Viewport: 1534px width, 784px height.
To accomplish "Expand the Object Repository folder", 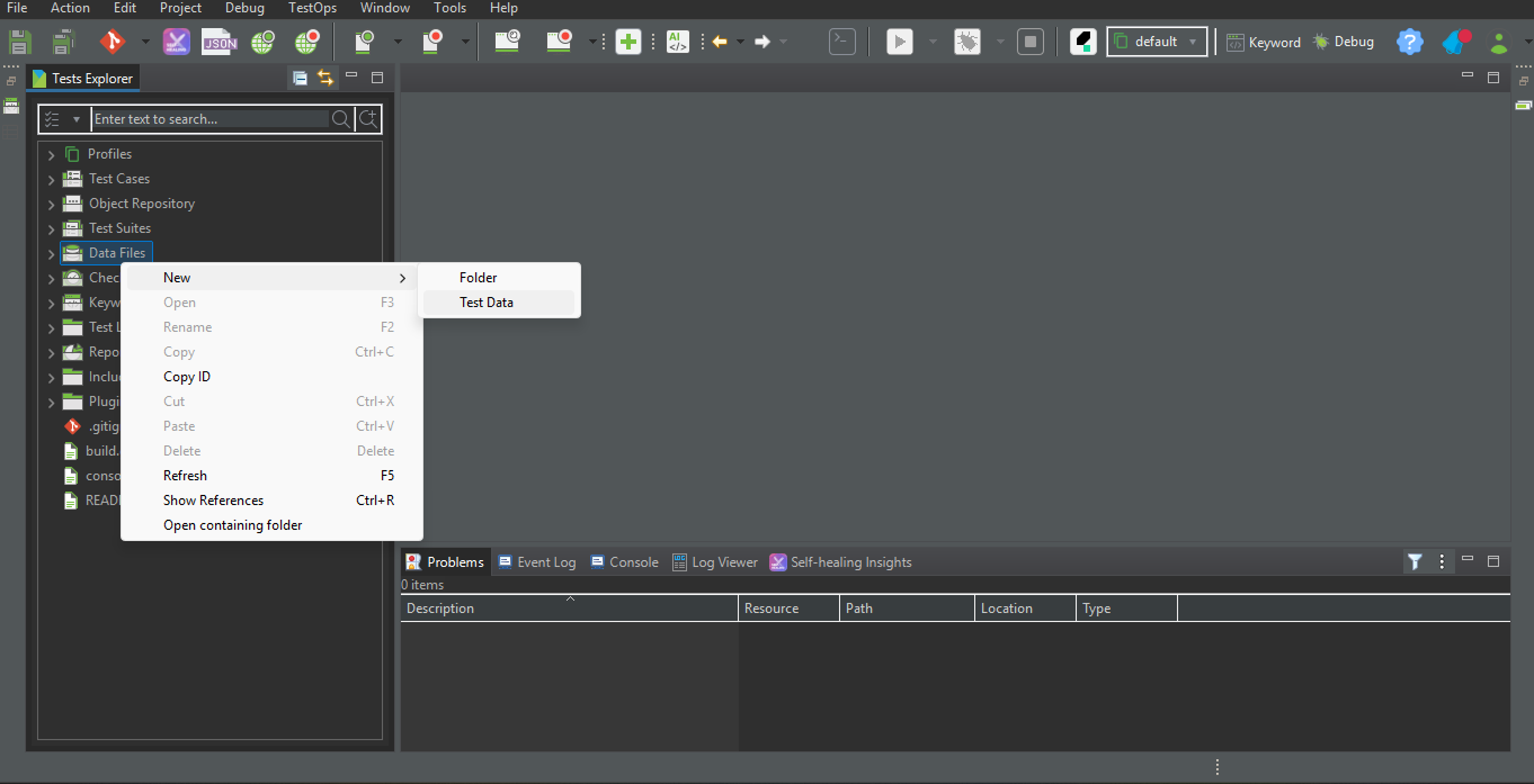I will click(x=51, y=204).
